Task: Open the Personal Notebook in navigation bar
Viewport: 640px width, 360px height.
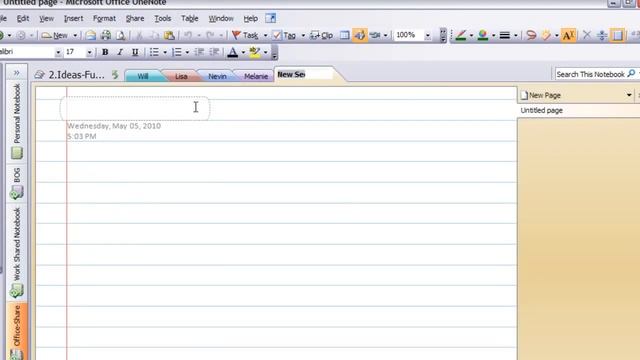Action: pyautogui.click(x=17, y=121)
